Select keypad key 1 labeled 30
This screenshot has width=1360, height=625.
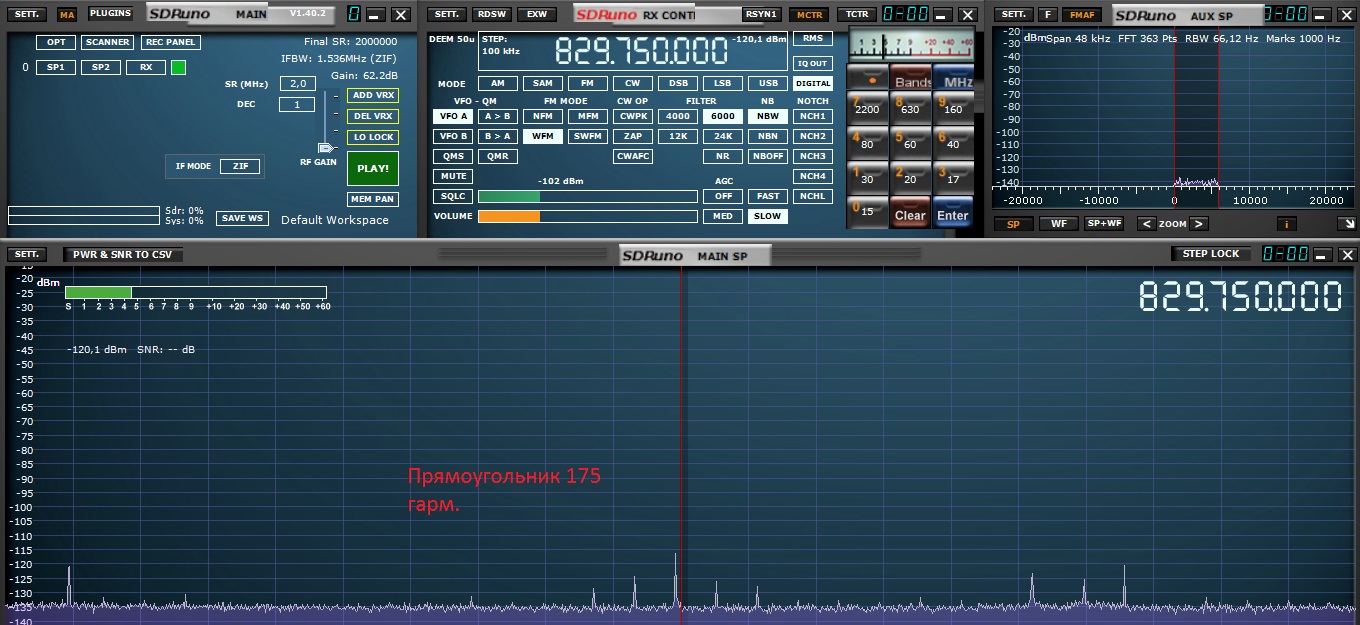pyautogui.click(x=867, y=178)
